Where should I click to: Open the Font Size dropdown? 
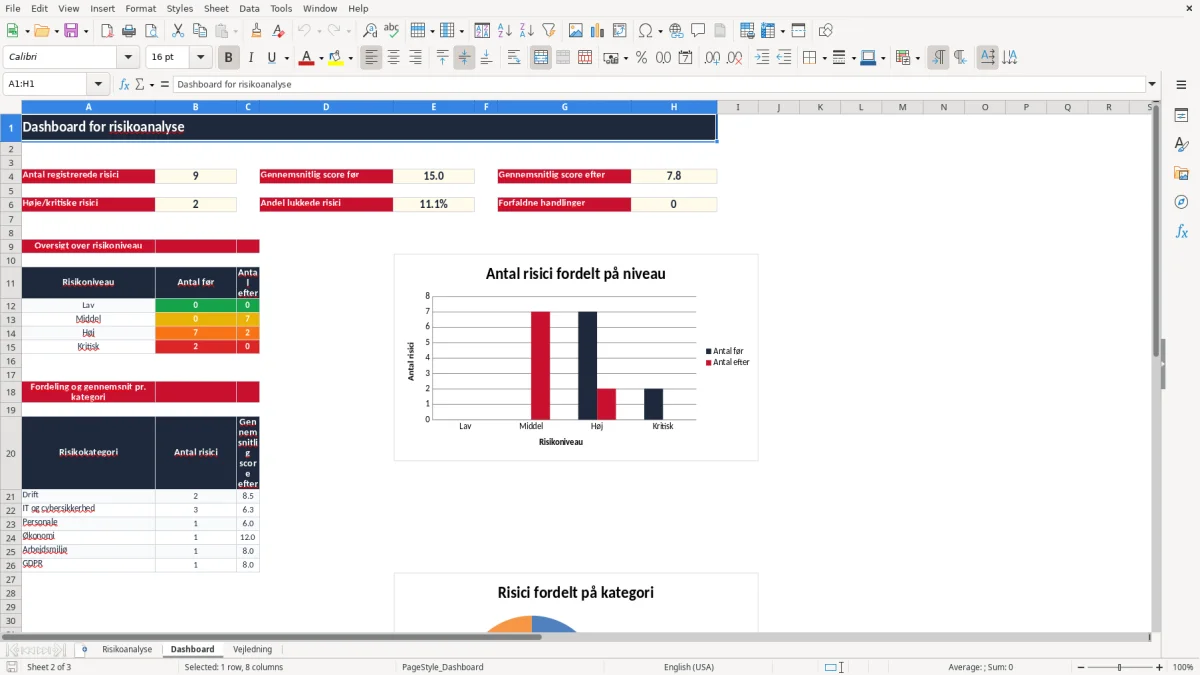pyautogui.click(x=201, y=58)
